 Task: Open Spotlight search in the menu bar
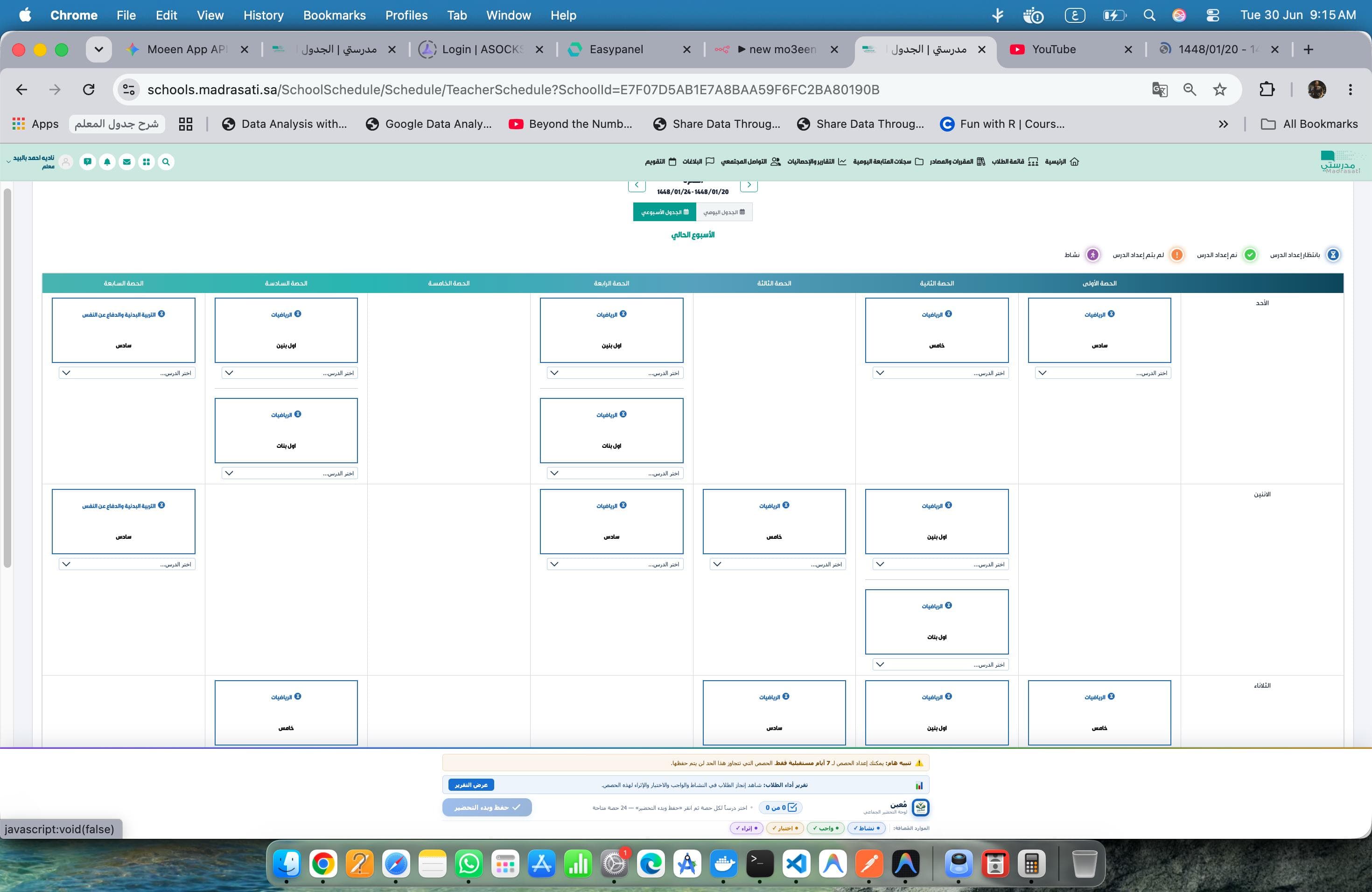[x=1149, y=15]
